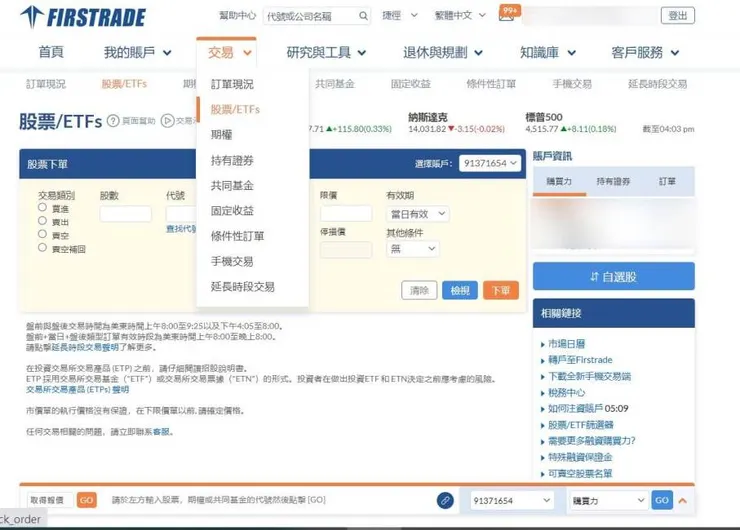Choose 延長時段交易 in 交易 dropdown menu

[x=243, y=286]
